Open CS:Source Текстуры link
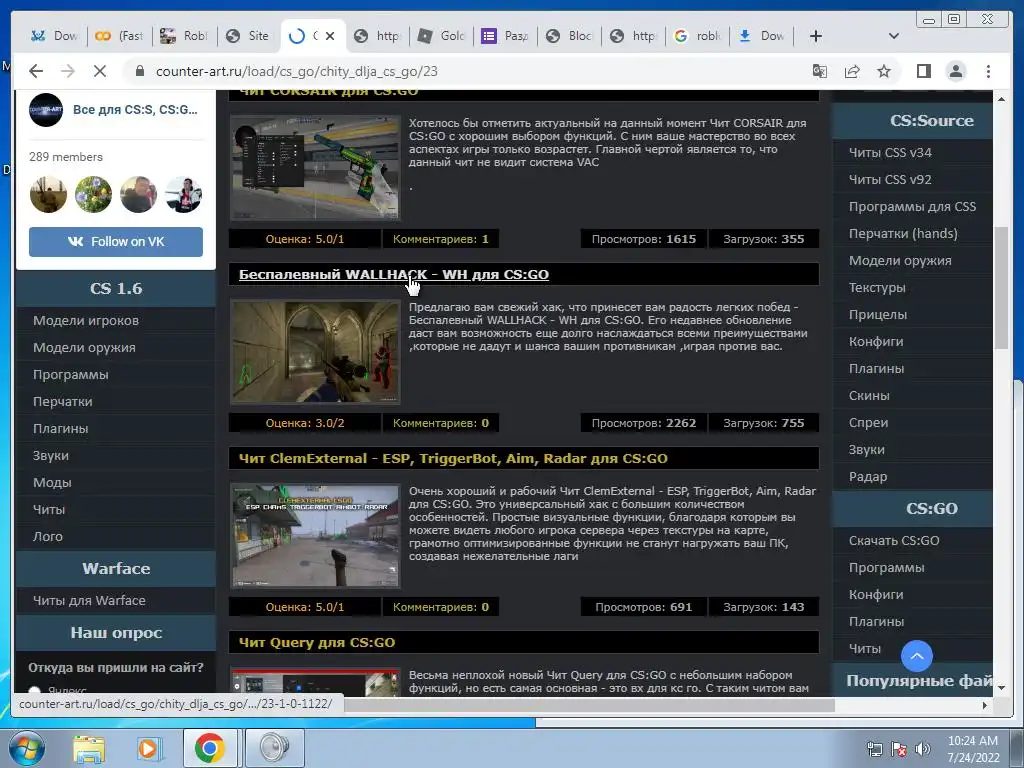This screenshot has height=768, width=1024. (x=877, y=288)
